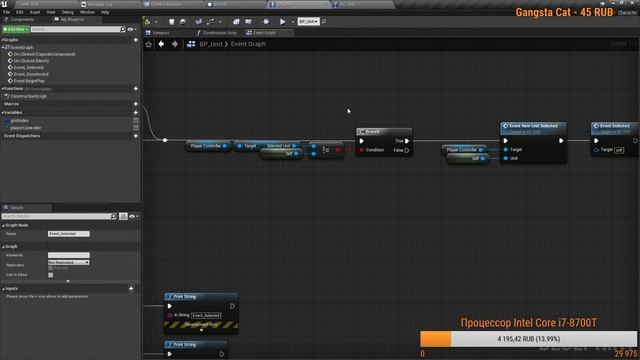The height and width of the screenshot is (360, 640).
Task: Switch to the Components tab
Action: click(22, 19)
